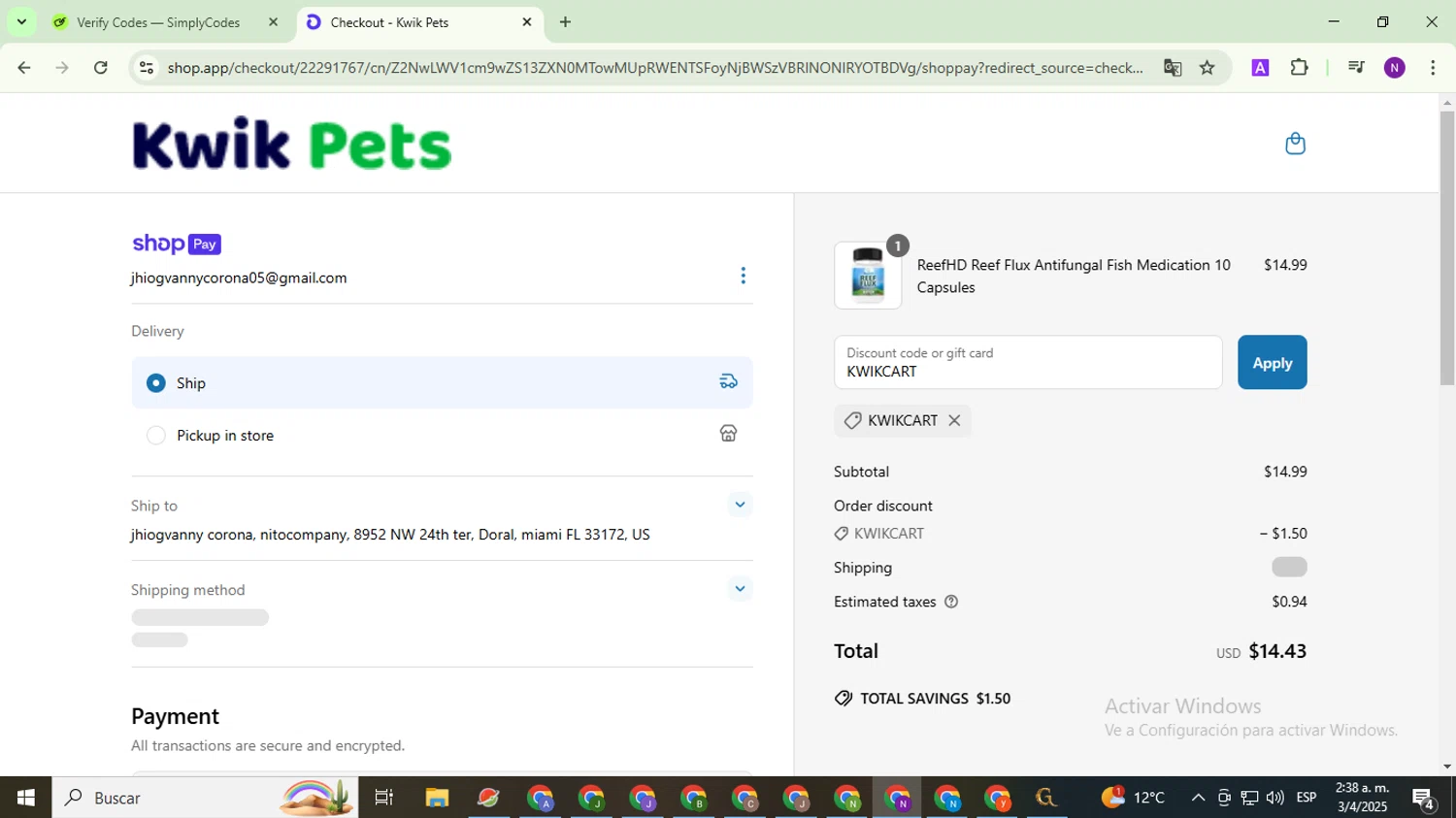Open the media controls icon

point(1356,68)
